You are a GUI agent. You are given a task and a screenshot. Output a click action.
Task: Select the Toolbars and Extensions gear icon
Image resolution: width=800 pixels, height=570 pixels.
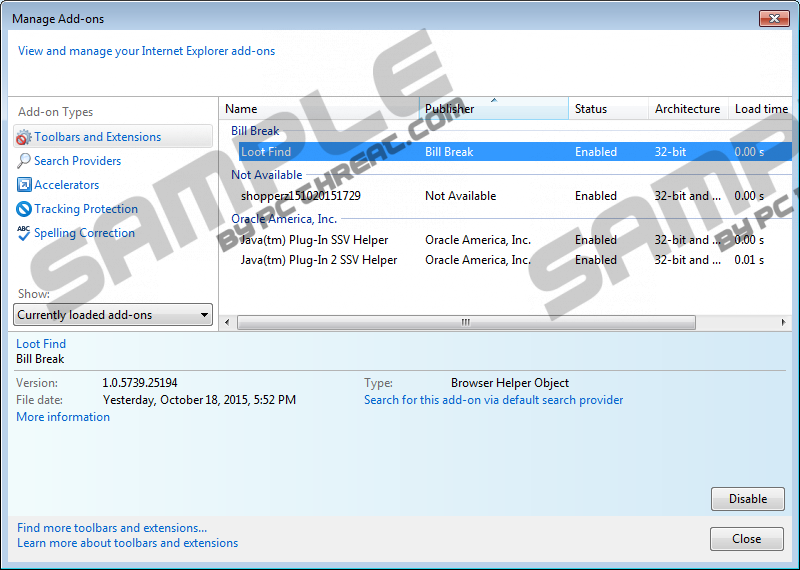pyautogui.click(x=24, y=137)
